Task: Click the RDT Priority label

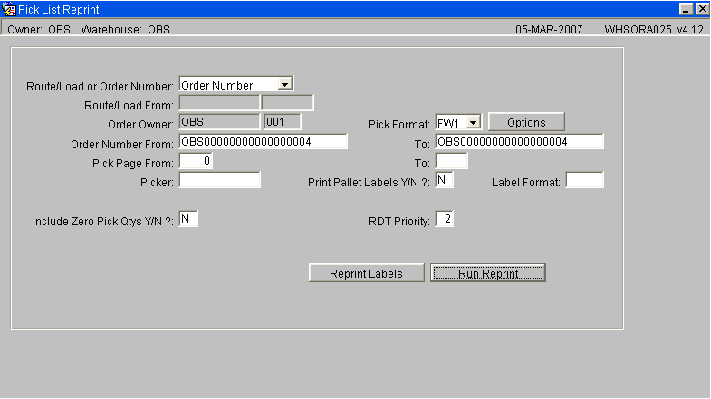Action: tap(399, 221)
